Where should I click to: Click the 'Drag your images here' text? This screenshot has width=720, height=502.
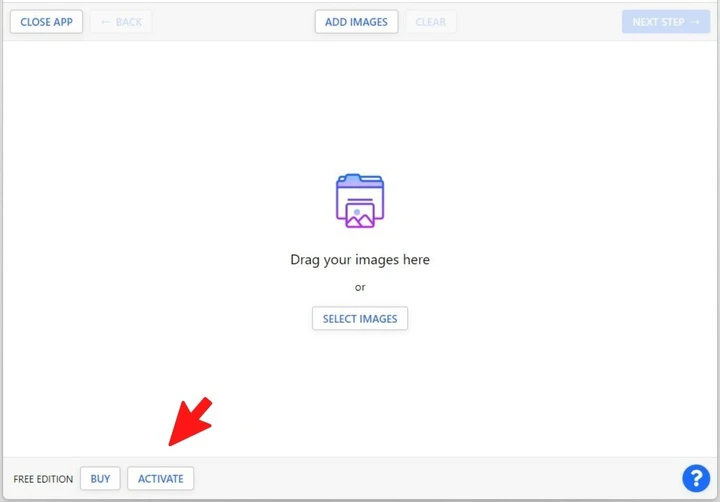coord(360,259)
